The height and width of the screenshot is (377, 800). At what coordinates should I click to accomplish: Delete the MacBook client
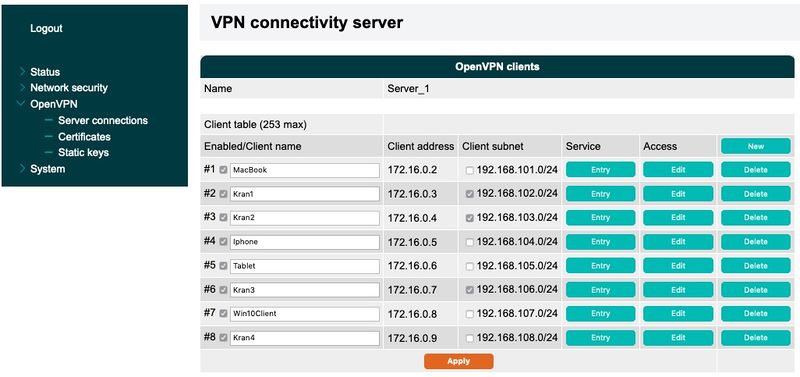coord(756,170)
